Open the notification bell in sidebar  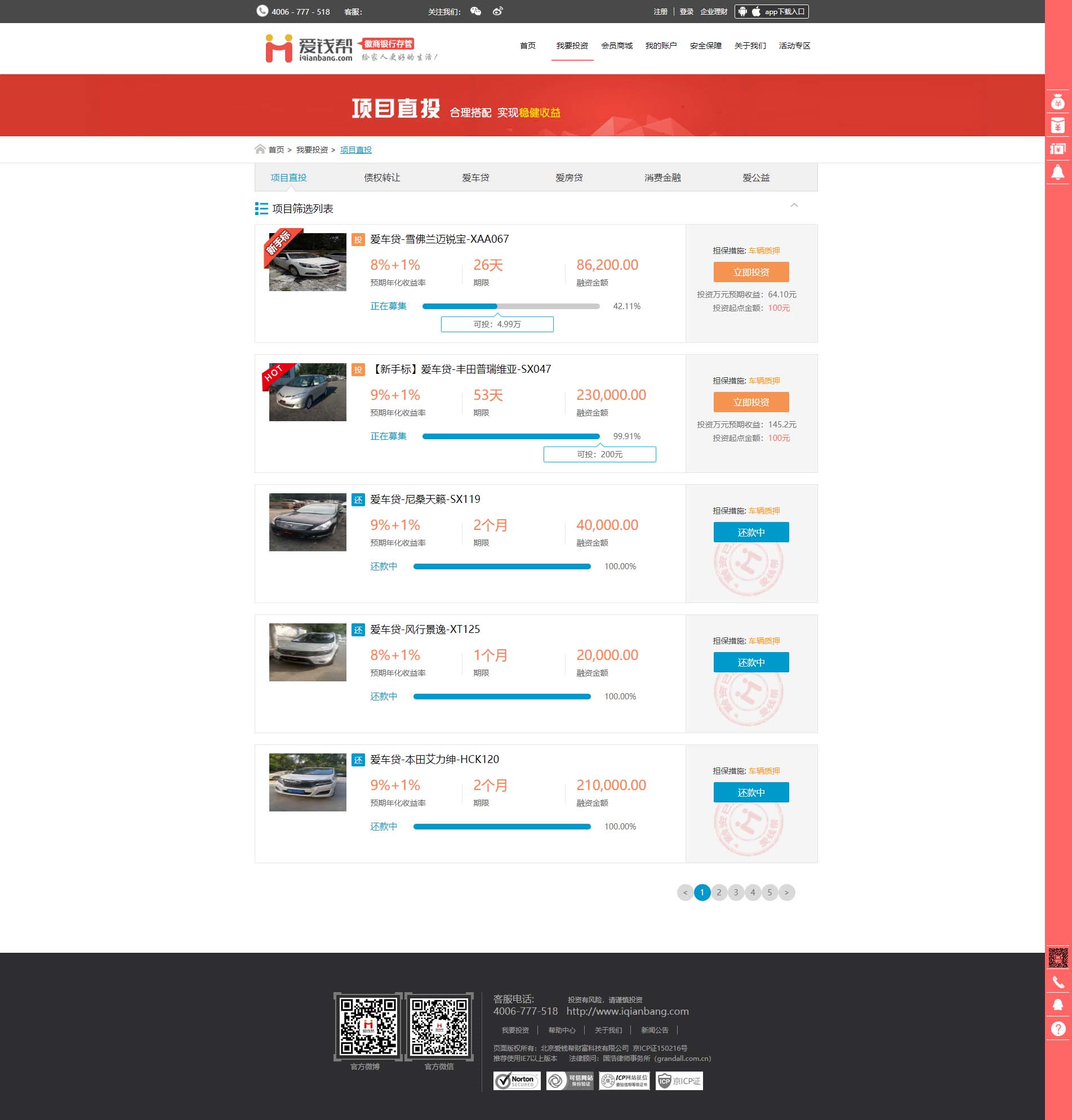[1058, 172]
